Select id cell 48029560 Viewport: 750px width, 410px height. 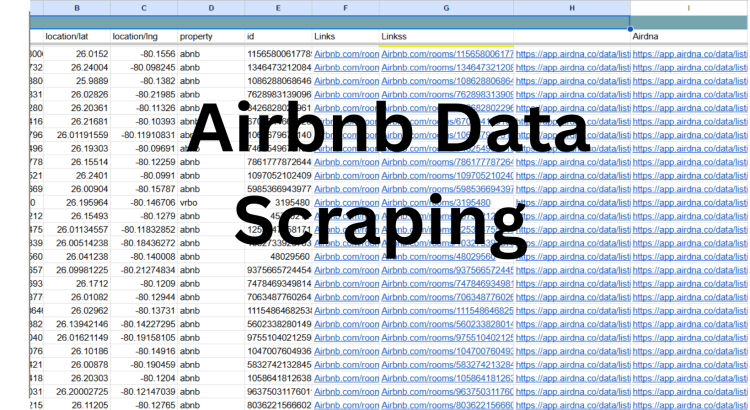coord(278,256)
